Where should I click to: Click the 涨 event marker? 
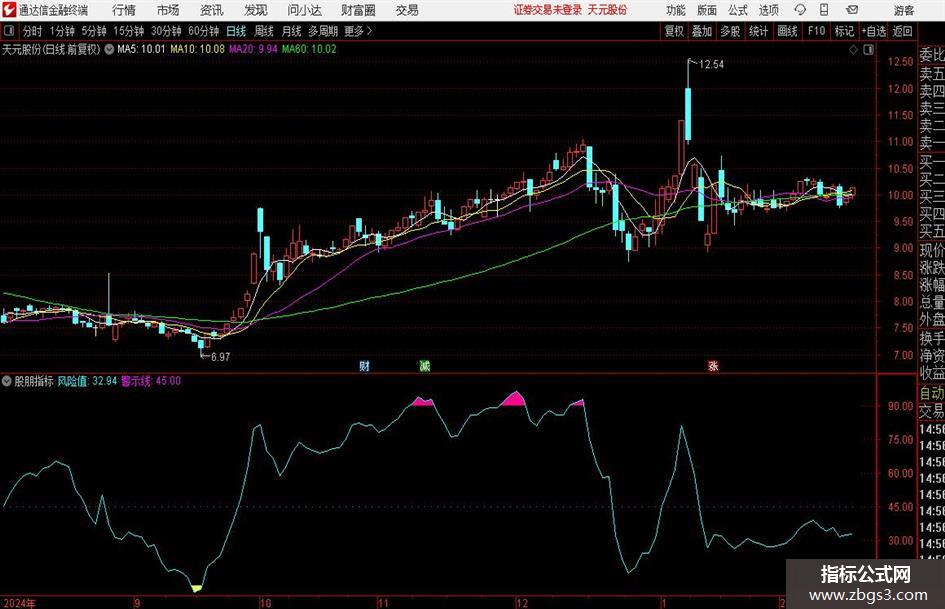pos(713,366)
